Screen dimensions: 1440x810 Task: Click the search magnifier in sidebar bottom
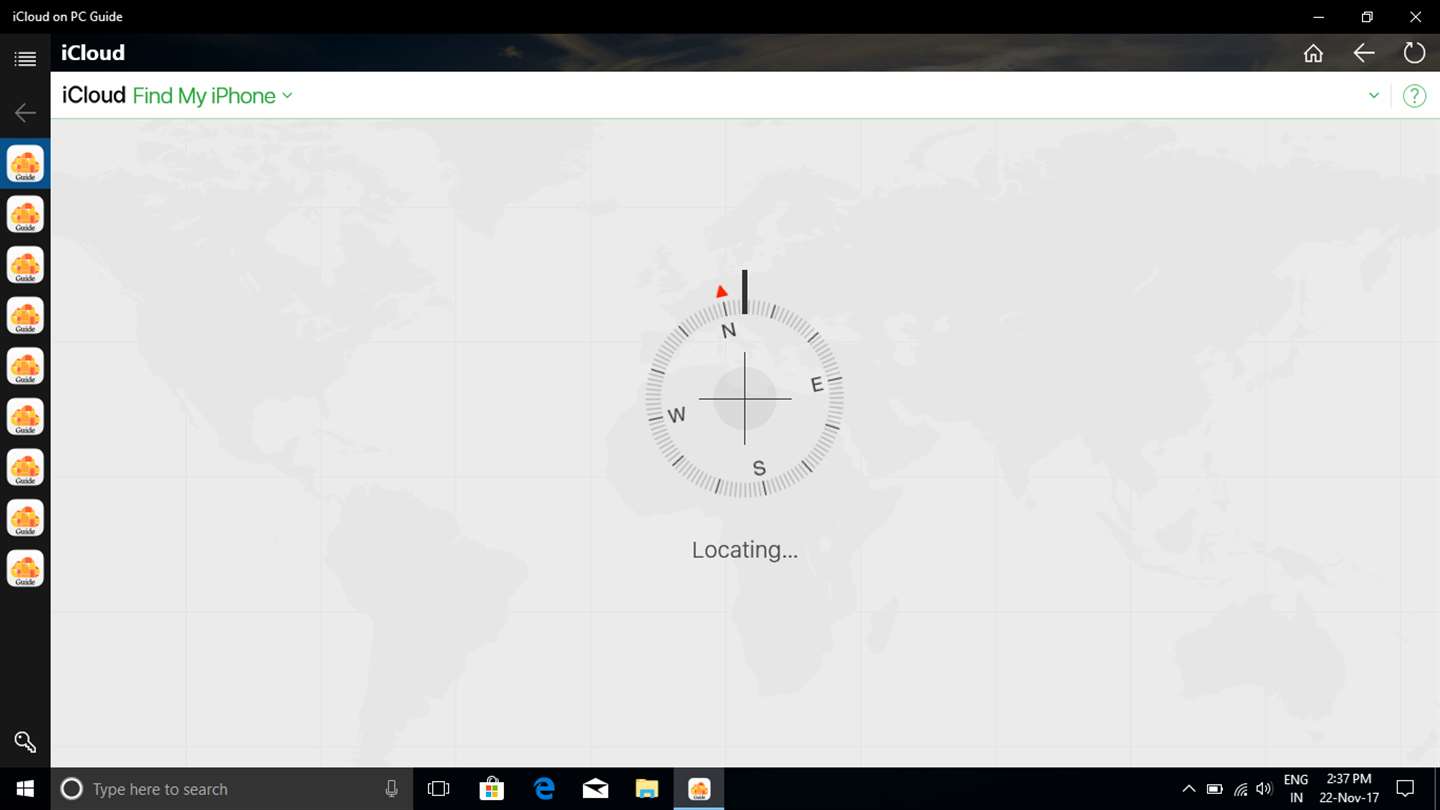[x=25, y=742]
